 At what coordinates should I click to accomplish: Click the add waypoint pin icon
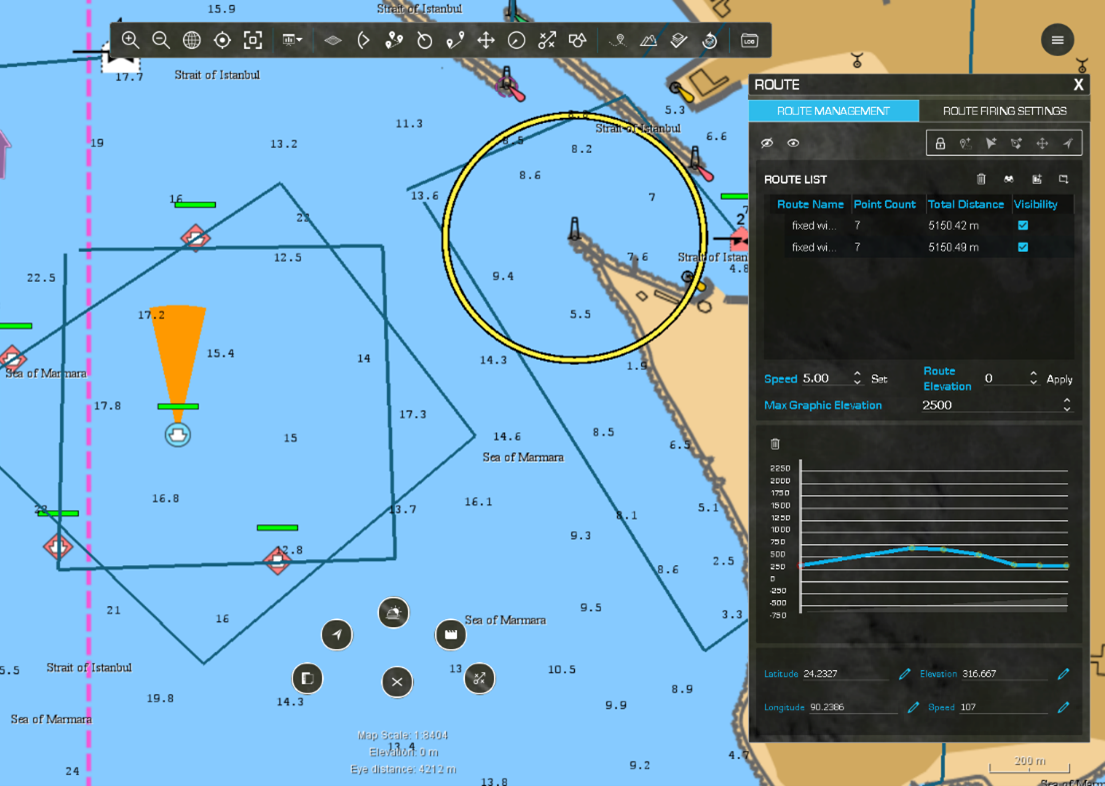click(965, 144)
